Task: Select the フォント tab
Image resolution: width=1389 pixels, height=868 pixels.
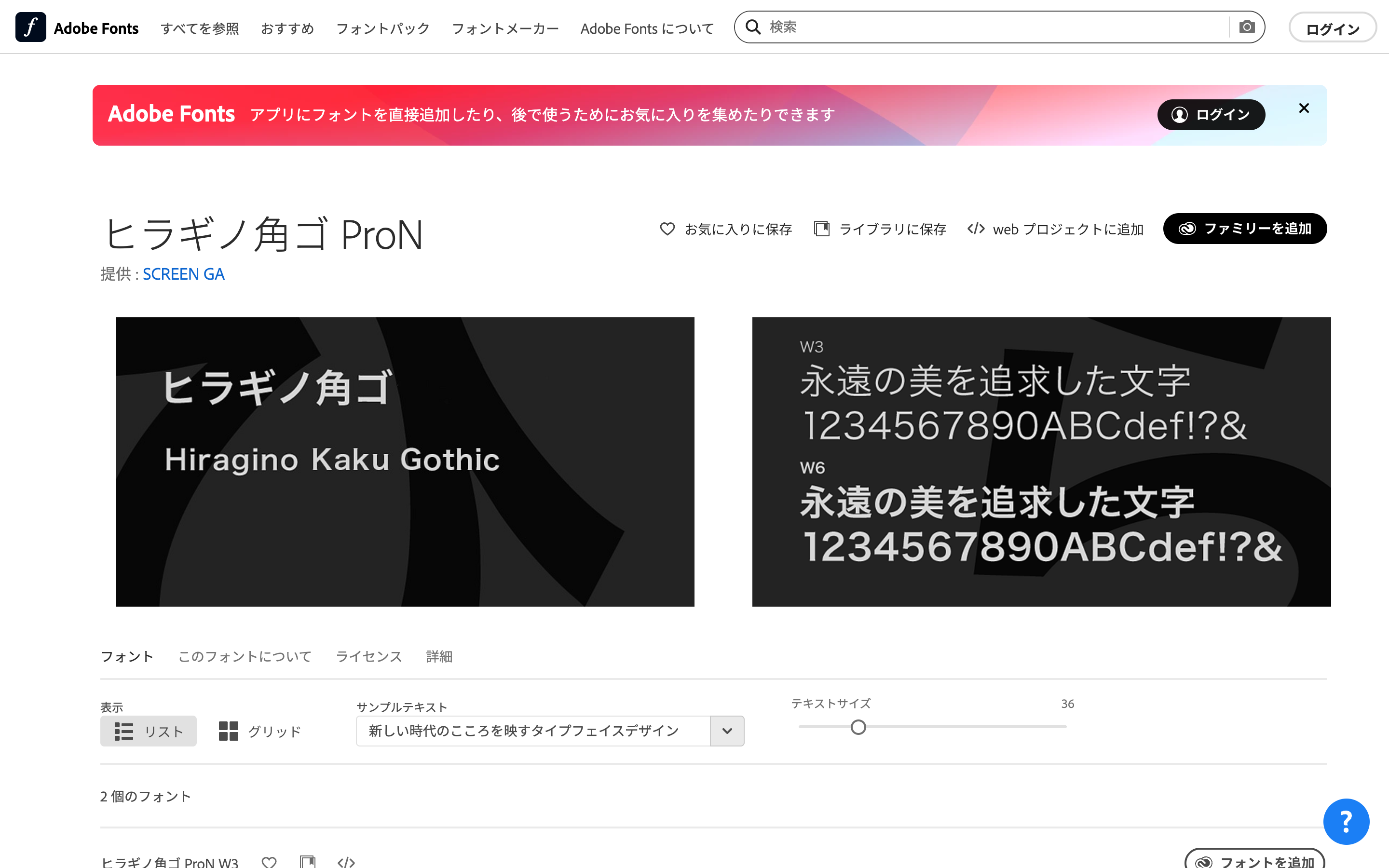Action: (127, 656)
